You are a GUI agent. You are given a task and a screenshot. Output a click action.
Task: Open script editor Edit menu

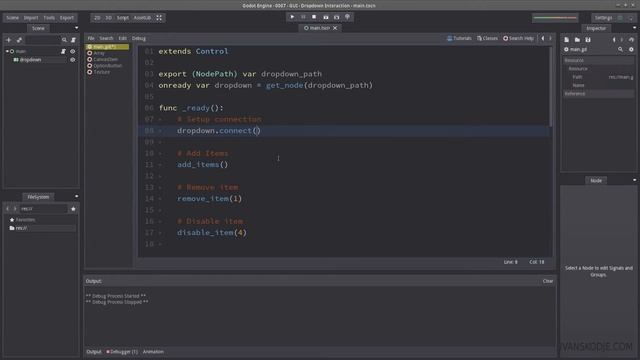pos(122,38)
